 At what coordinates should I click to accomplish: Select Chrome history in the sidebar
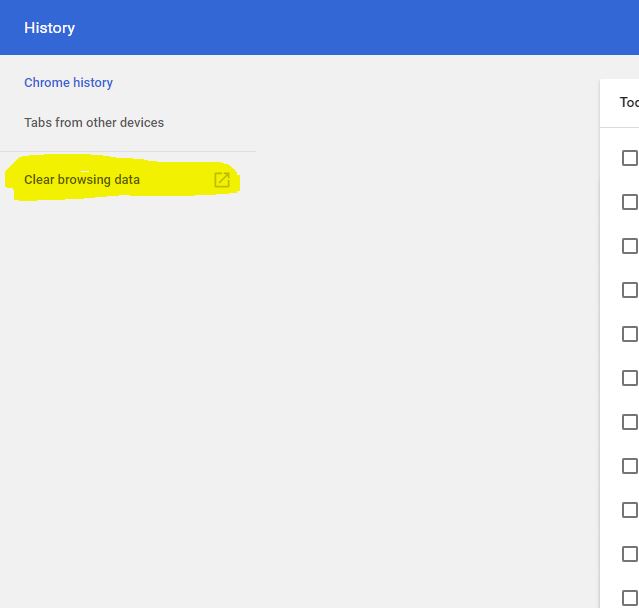(x=68, y=83)
